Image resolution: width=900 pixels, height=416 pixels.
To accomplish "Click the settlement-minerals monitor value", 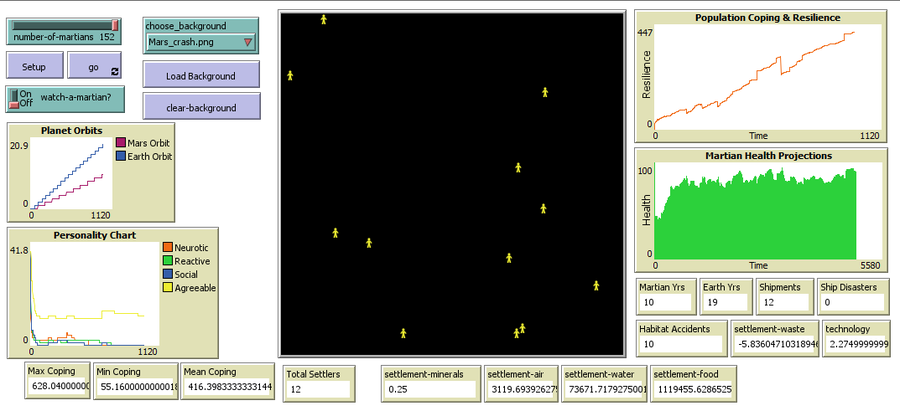I will click(430, 388).
